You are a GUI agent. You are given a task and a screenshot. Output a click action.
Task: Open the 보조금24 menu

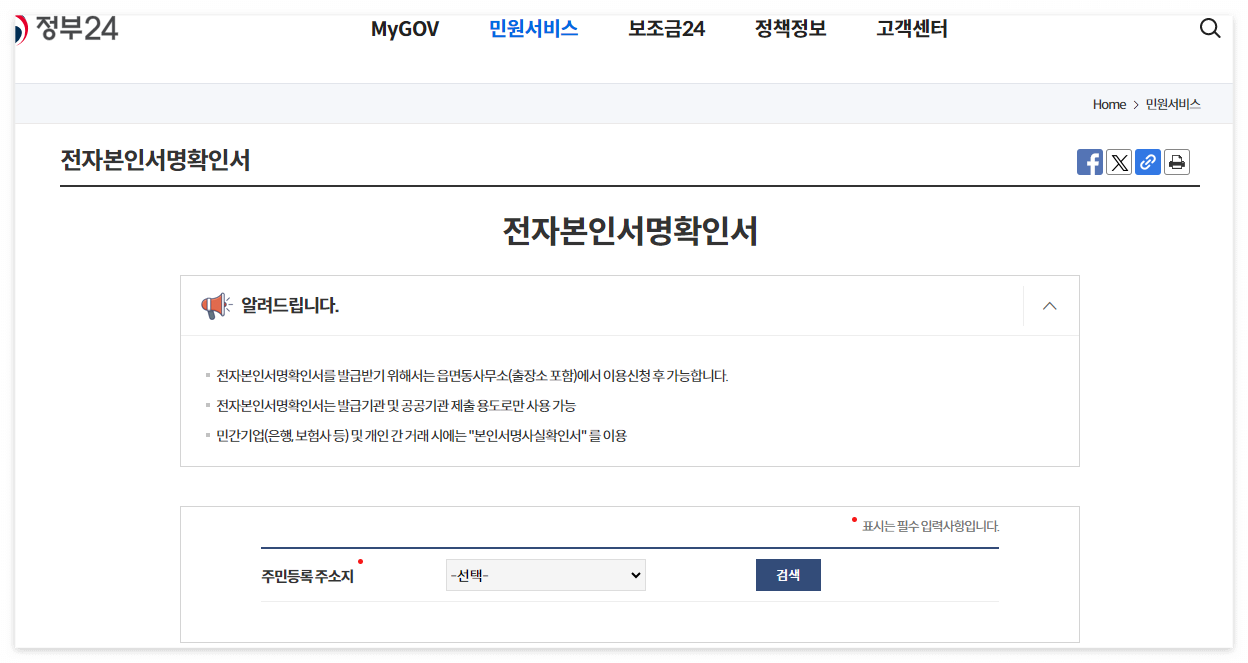coord(666,29)
